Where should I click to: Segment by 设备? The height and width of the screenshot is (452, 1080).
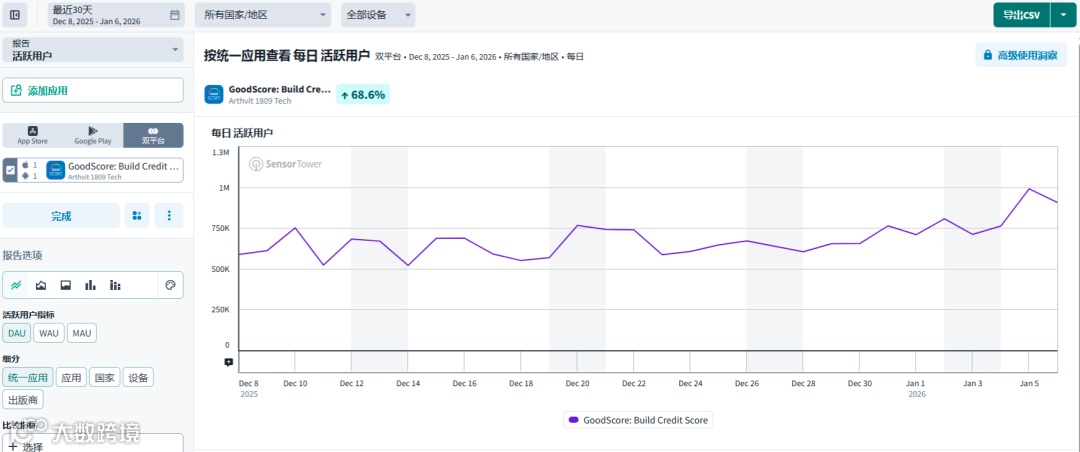pos(138,378)
